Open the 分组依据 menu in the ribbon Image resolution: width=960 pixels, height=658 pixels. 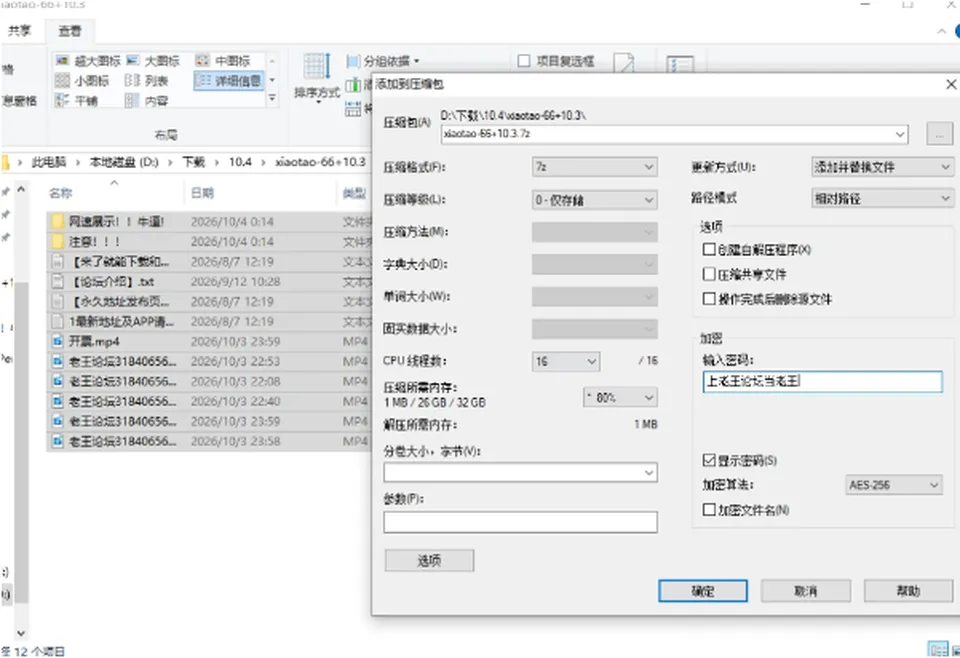(383, 61)
